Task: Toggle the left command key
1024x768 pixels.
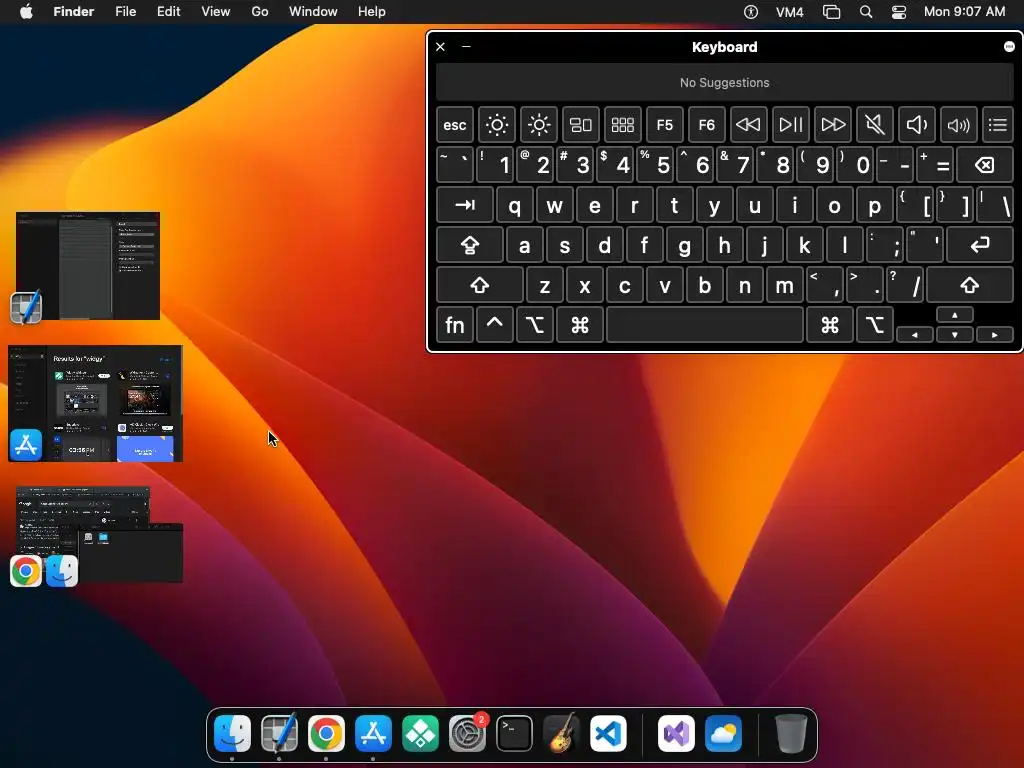Action: pos(580,325)
